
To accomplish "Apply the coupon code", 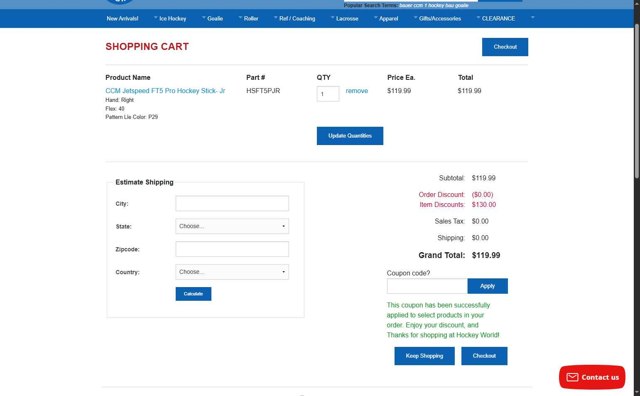I will [x=488, y=286].
